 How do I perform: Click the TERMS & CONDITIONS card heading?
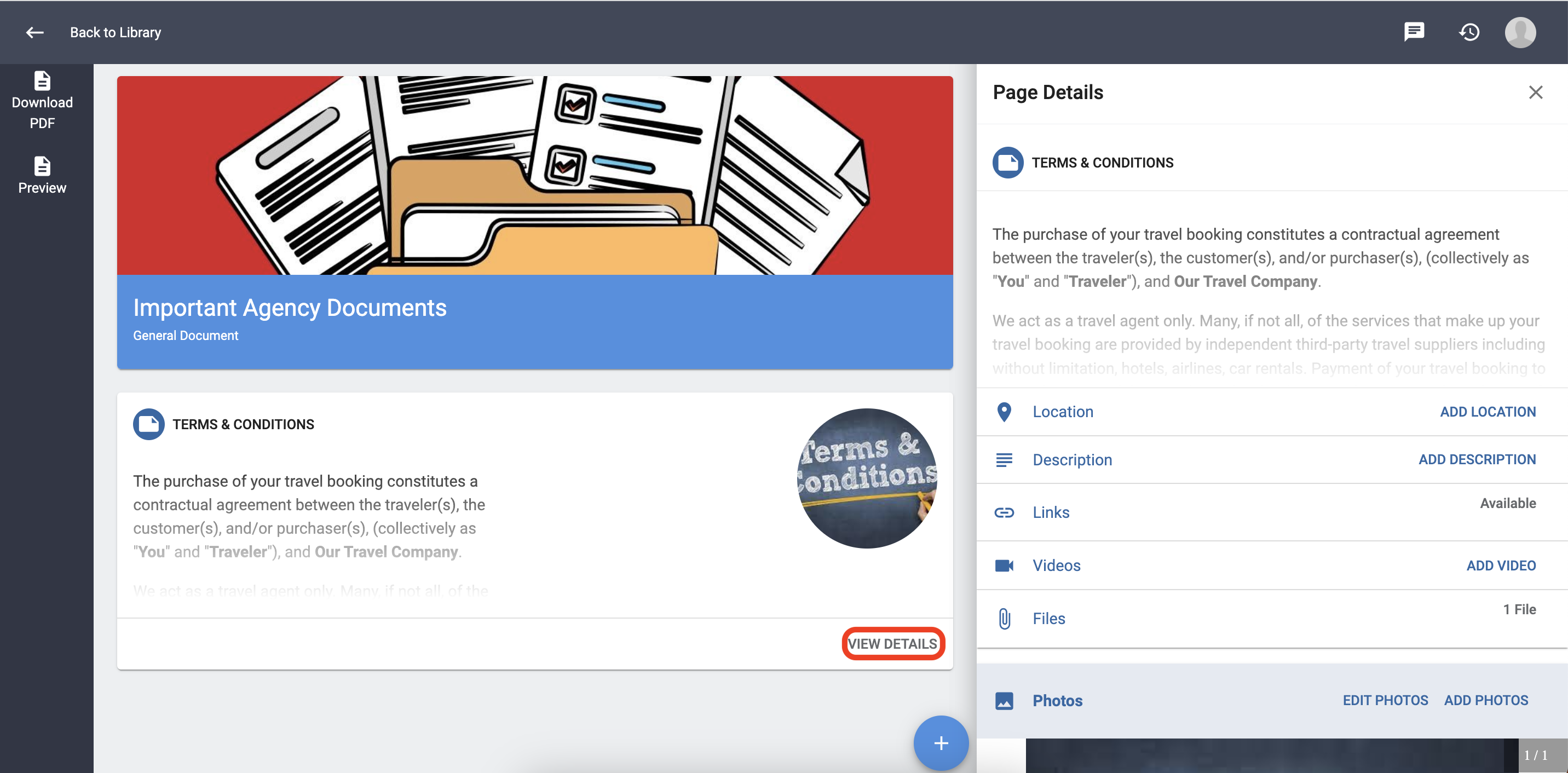click(x=243, y=424)
